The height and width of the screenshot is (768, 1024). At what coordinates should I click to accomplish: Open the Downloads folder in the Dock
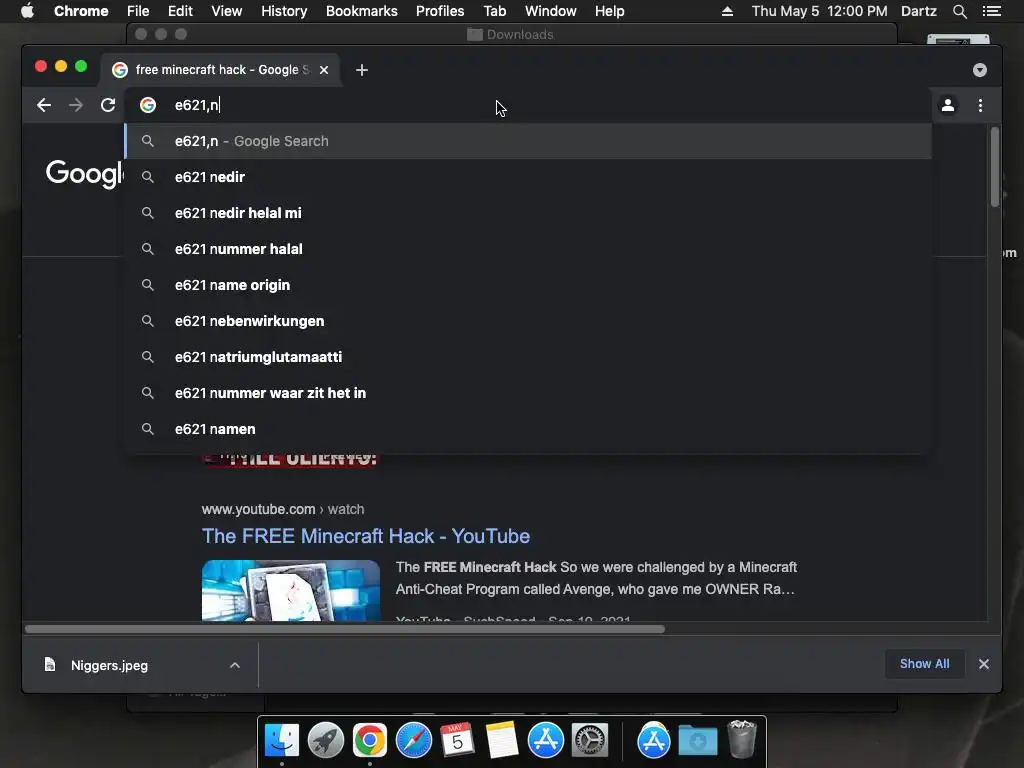point(697,741)
